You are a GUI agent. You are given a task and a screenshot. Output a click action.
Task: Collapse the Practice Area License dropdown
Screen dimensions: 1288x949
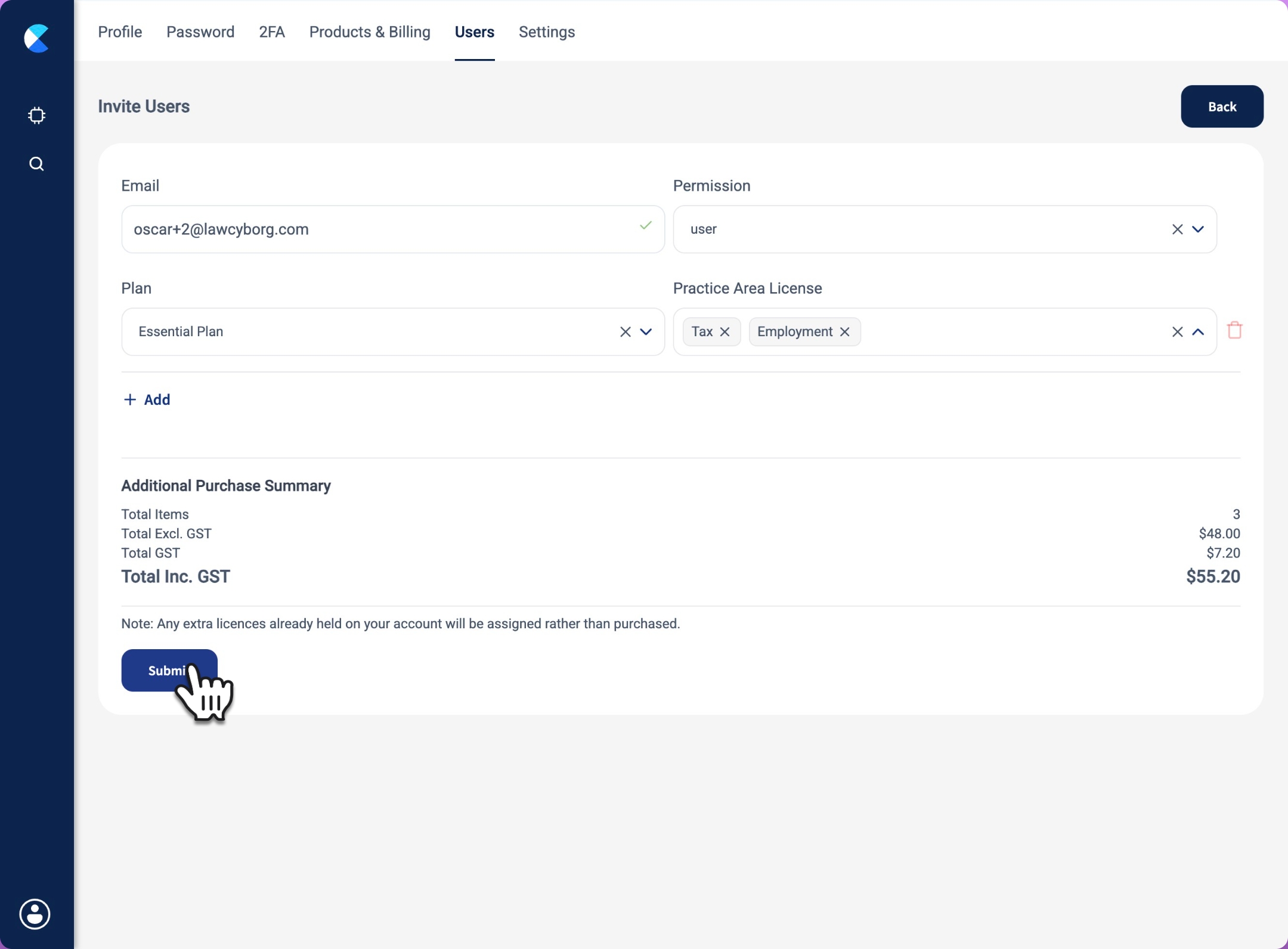[x=1197, y=332]
